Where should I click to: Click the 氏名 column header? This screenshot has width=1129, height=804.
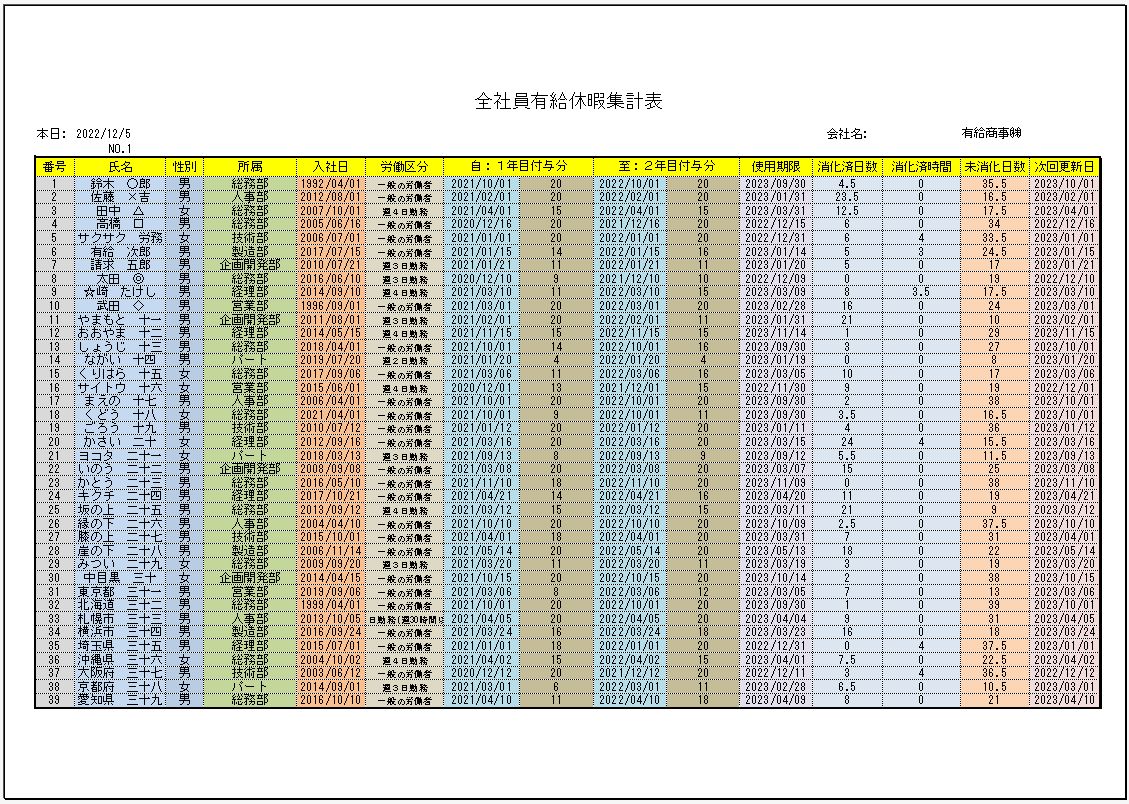119,166
